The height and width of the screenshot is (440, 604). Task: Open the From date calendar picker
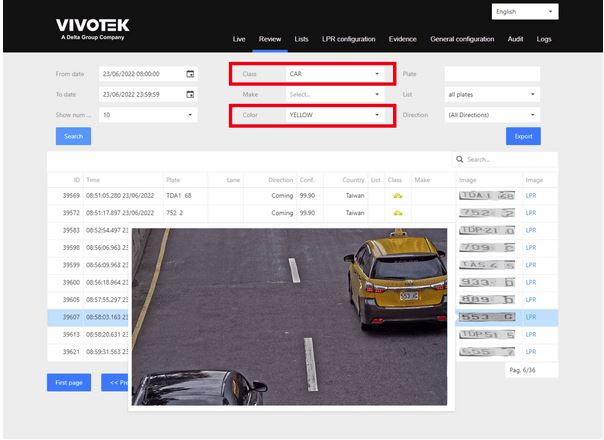click(x=190, y=74)
